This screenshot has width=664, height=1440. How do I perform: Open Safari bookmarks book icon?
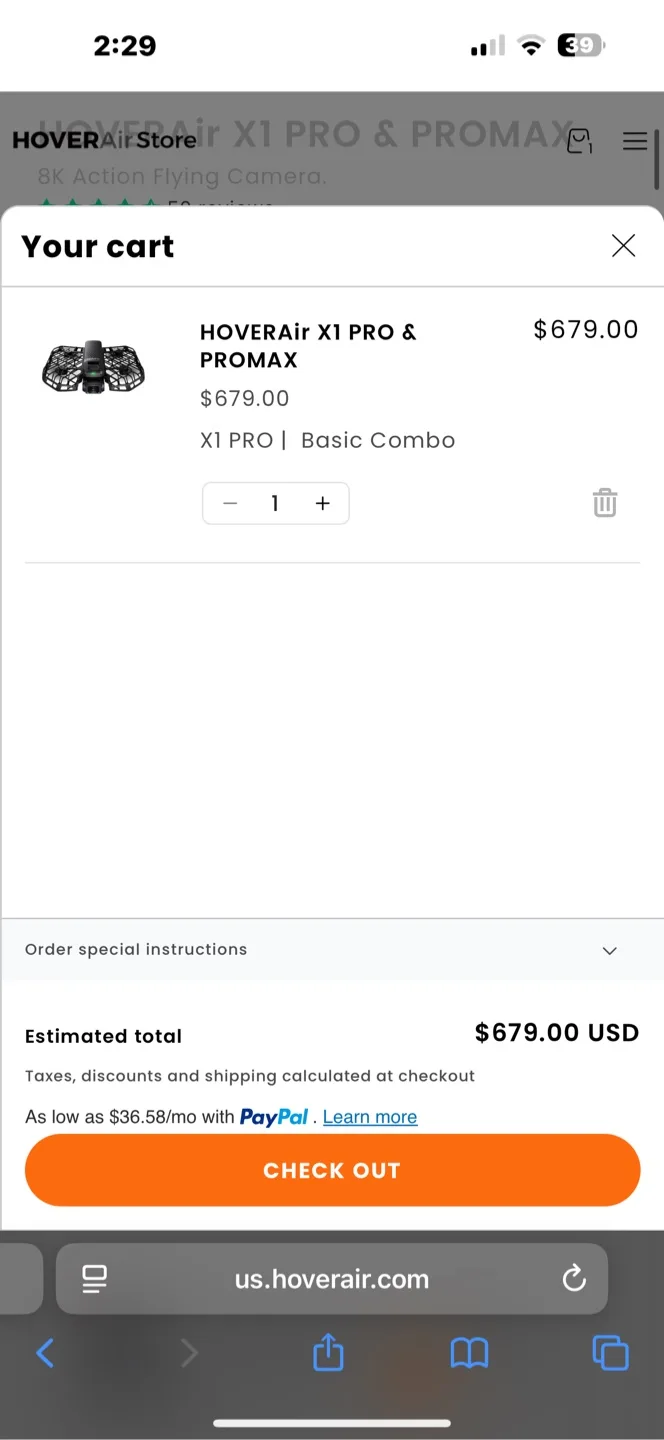pyautogui.click(x=469, y=1353)
